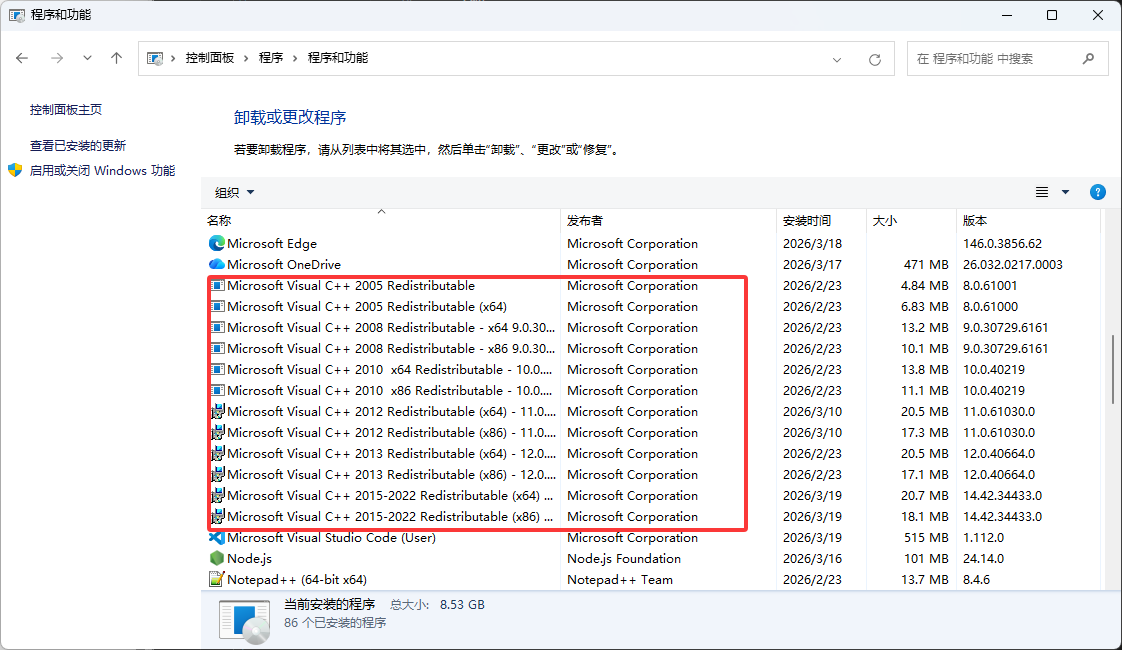Click 启用或关闭 Windows 功能 link
This screenshot has width=1122, height=650.
102,171
